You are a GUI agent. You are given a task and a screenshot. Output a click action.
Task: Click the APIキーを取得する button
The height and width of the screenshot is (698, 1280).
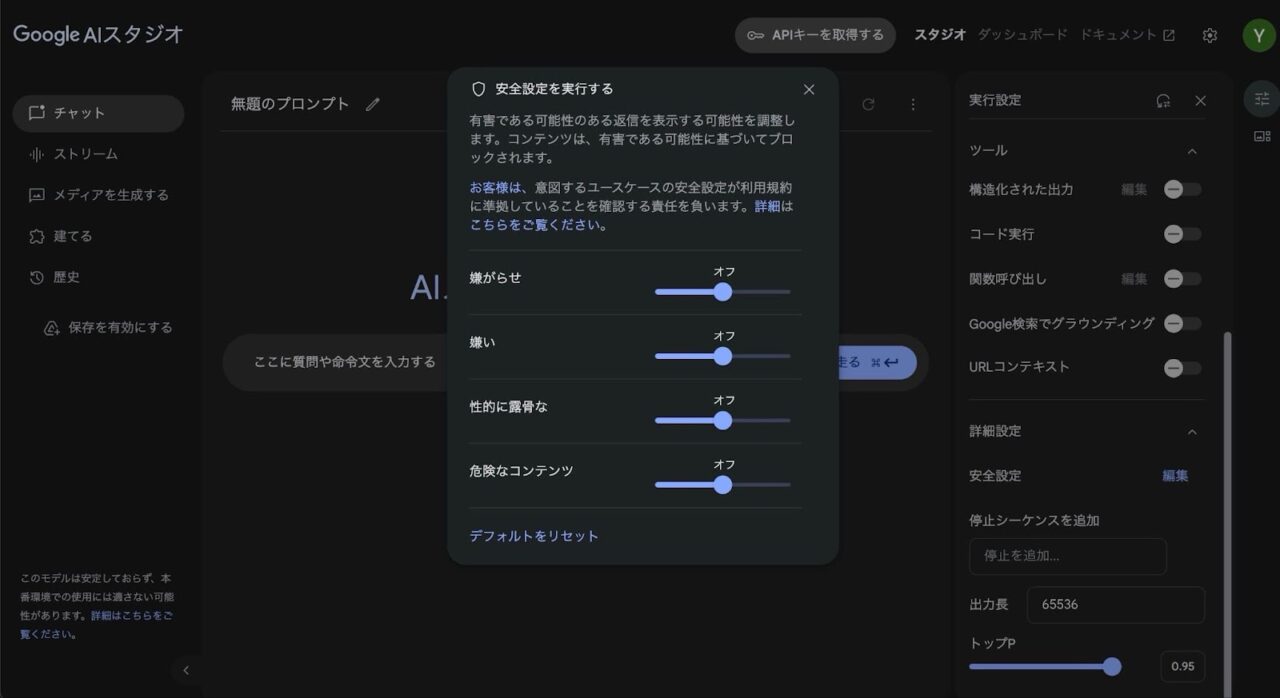point(815,35)
